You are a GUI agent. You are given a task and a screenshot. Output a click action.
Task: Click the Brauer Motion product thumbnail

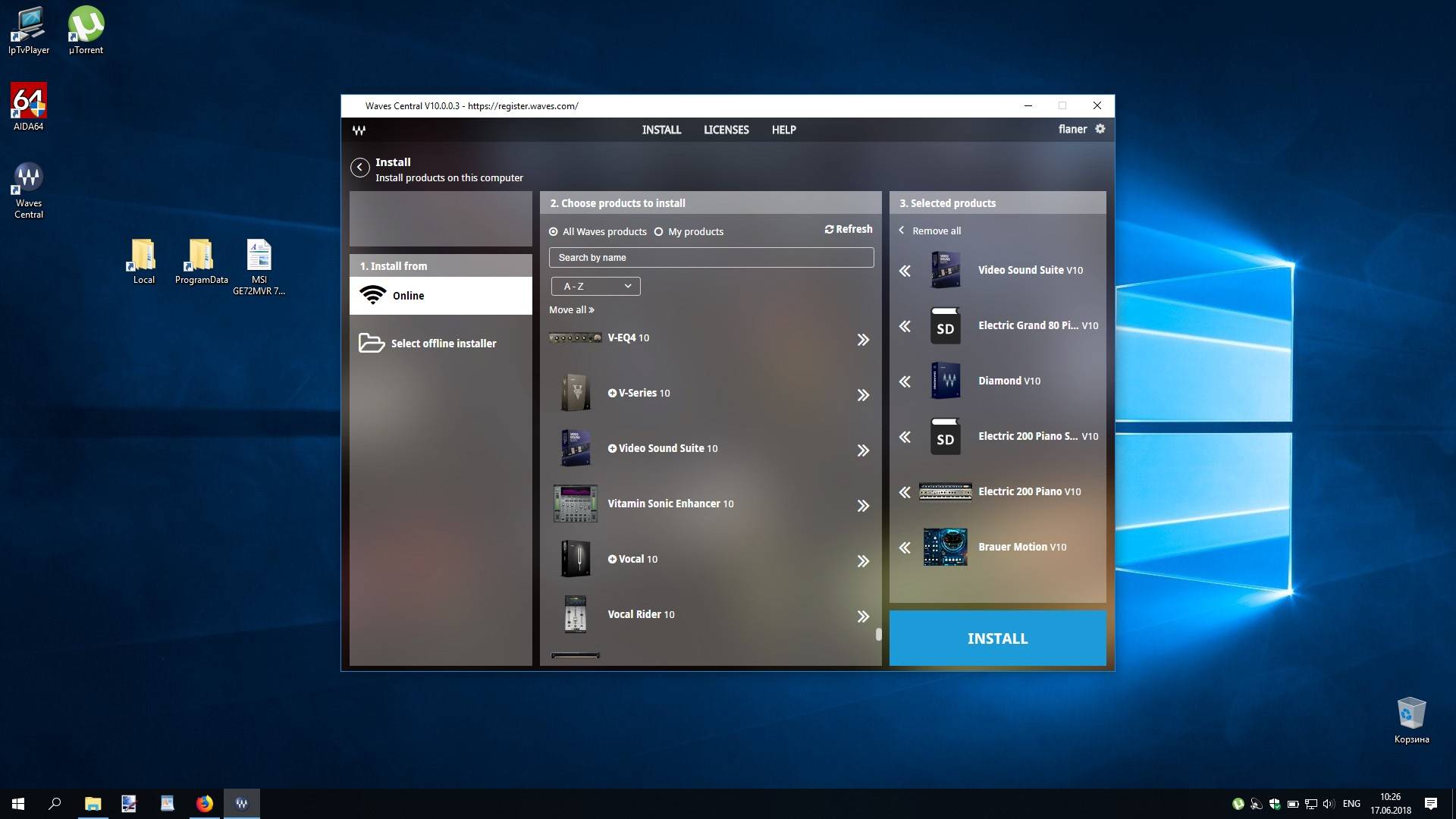point(945,547)
